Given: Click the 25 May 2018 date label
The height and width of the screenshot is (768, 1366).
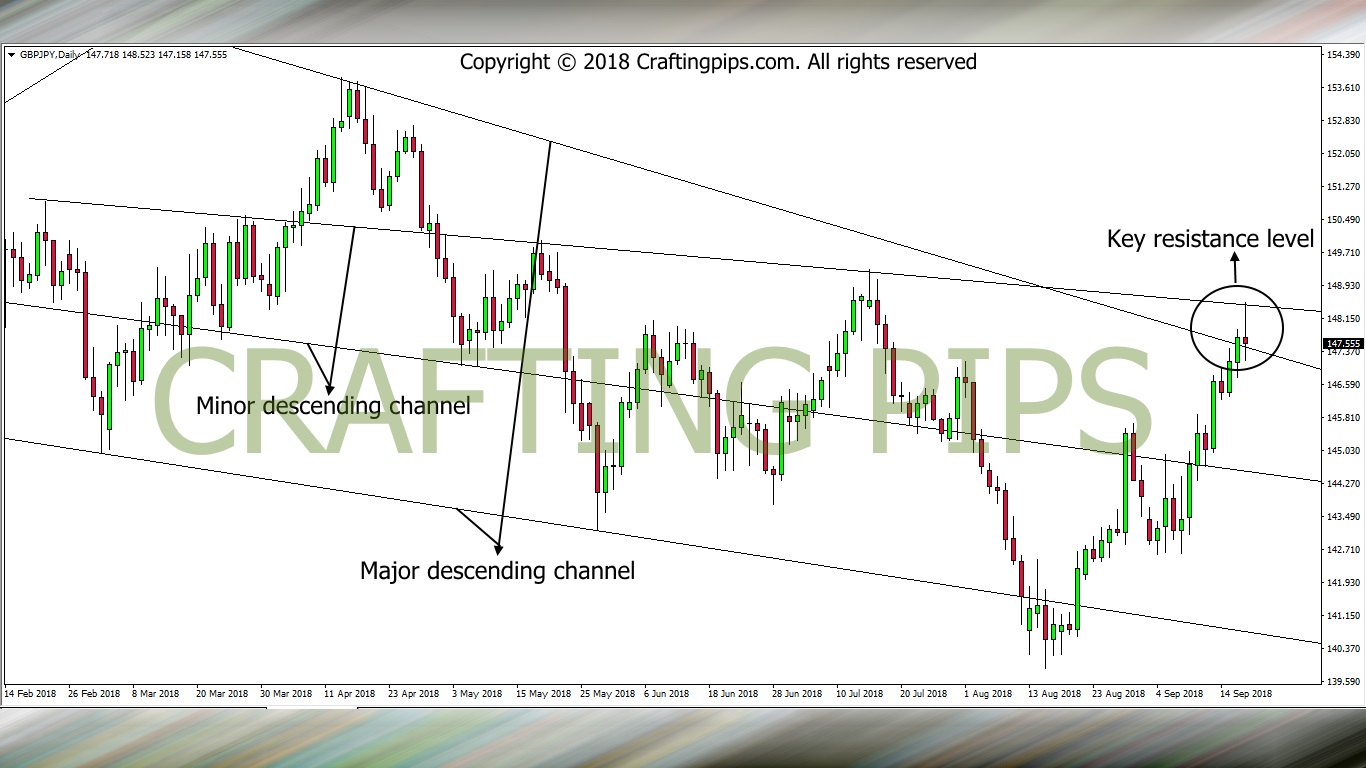Looking at the screenshot, I should pyautogui.click(x=607, y=693).
